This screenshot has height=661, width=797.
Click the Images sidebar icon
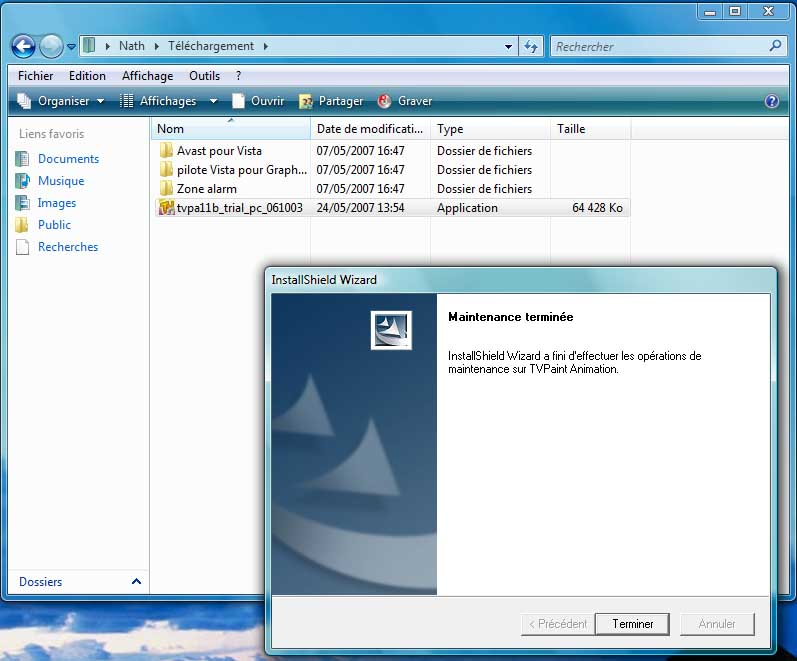(x=22, y=203)
